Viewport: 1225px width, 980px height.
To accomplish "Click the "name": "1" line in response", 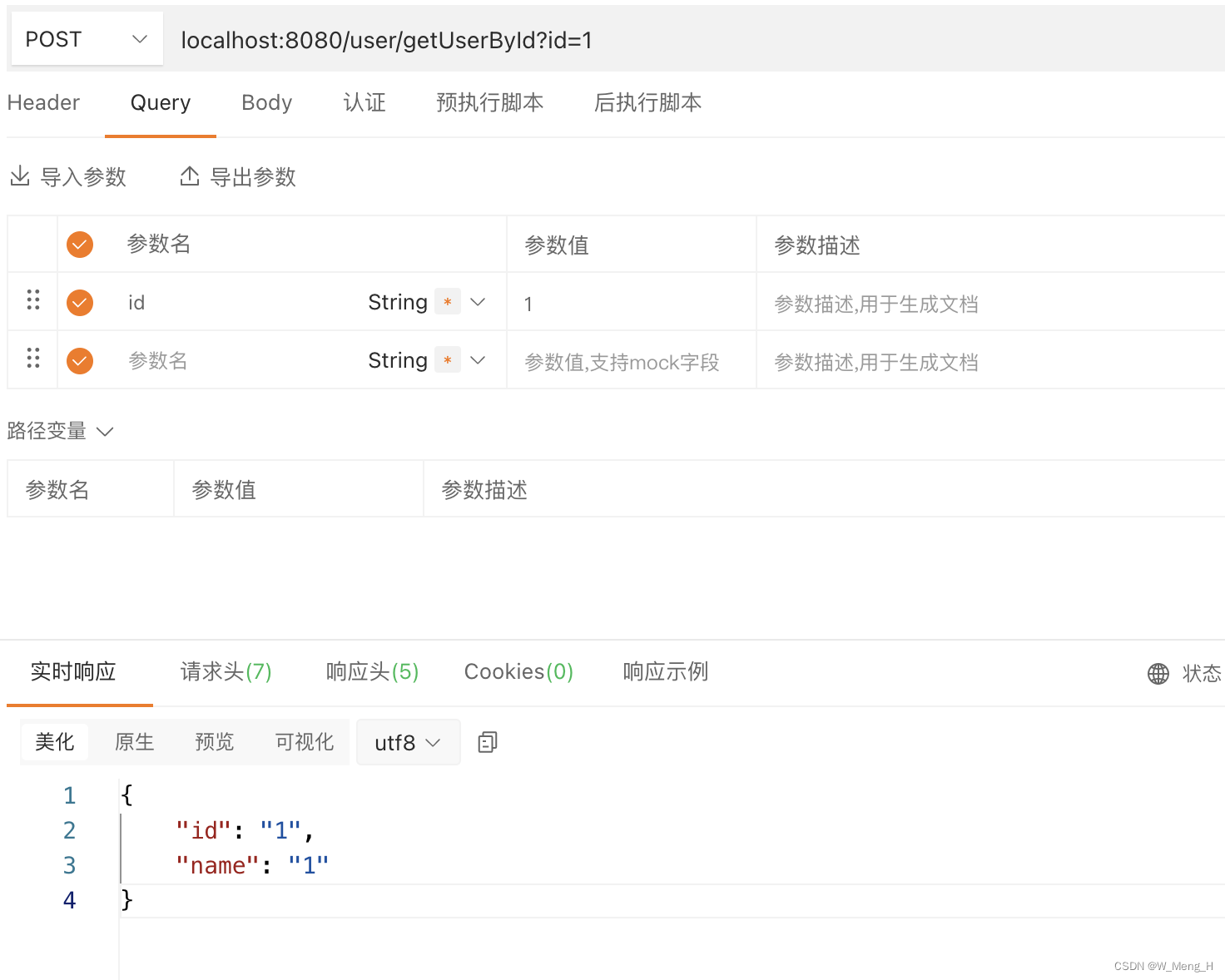I will click(252, 865).
